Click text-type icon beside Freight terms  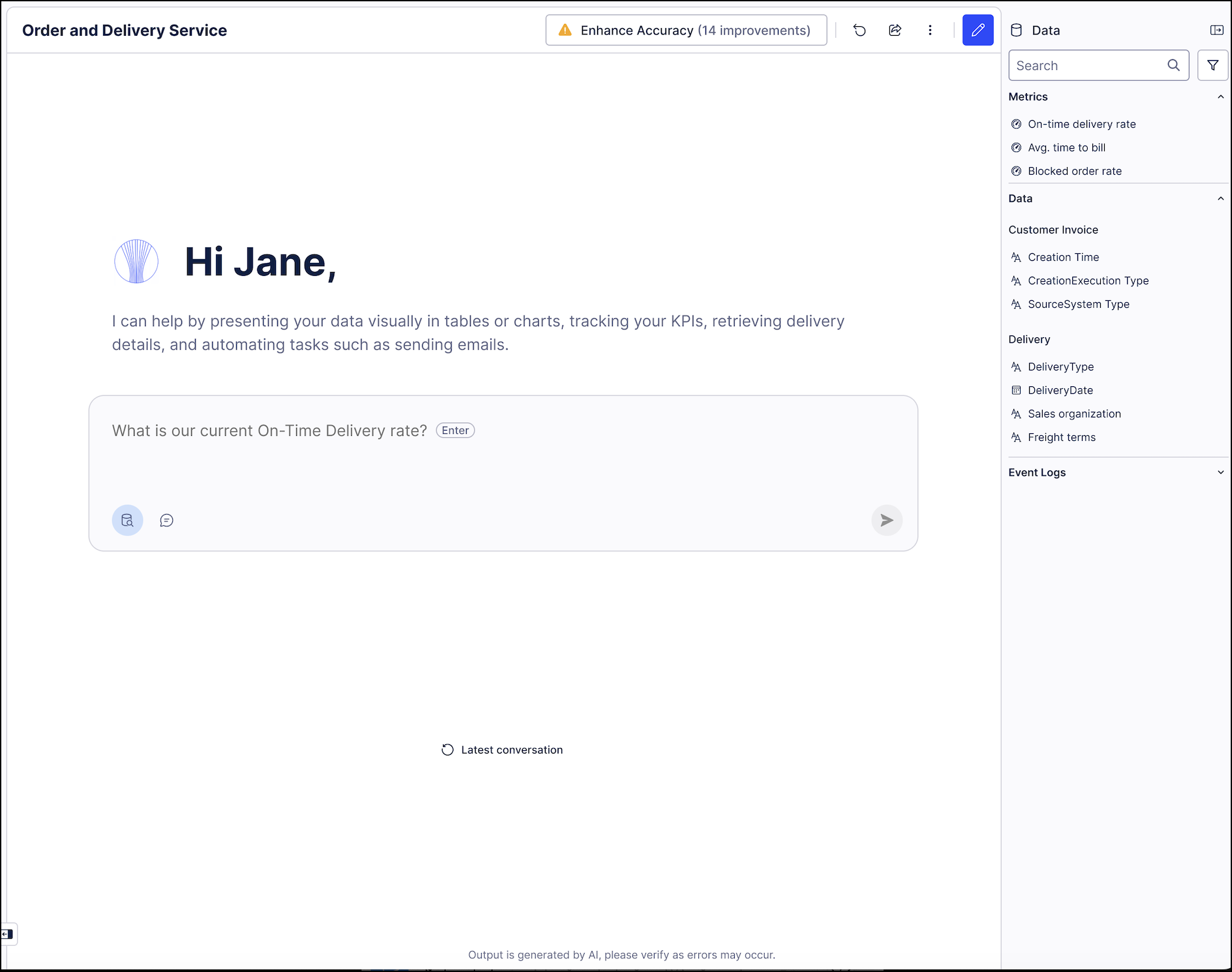[1016, 437]
